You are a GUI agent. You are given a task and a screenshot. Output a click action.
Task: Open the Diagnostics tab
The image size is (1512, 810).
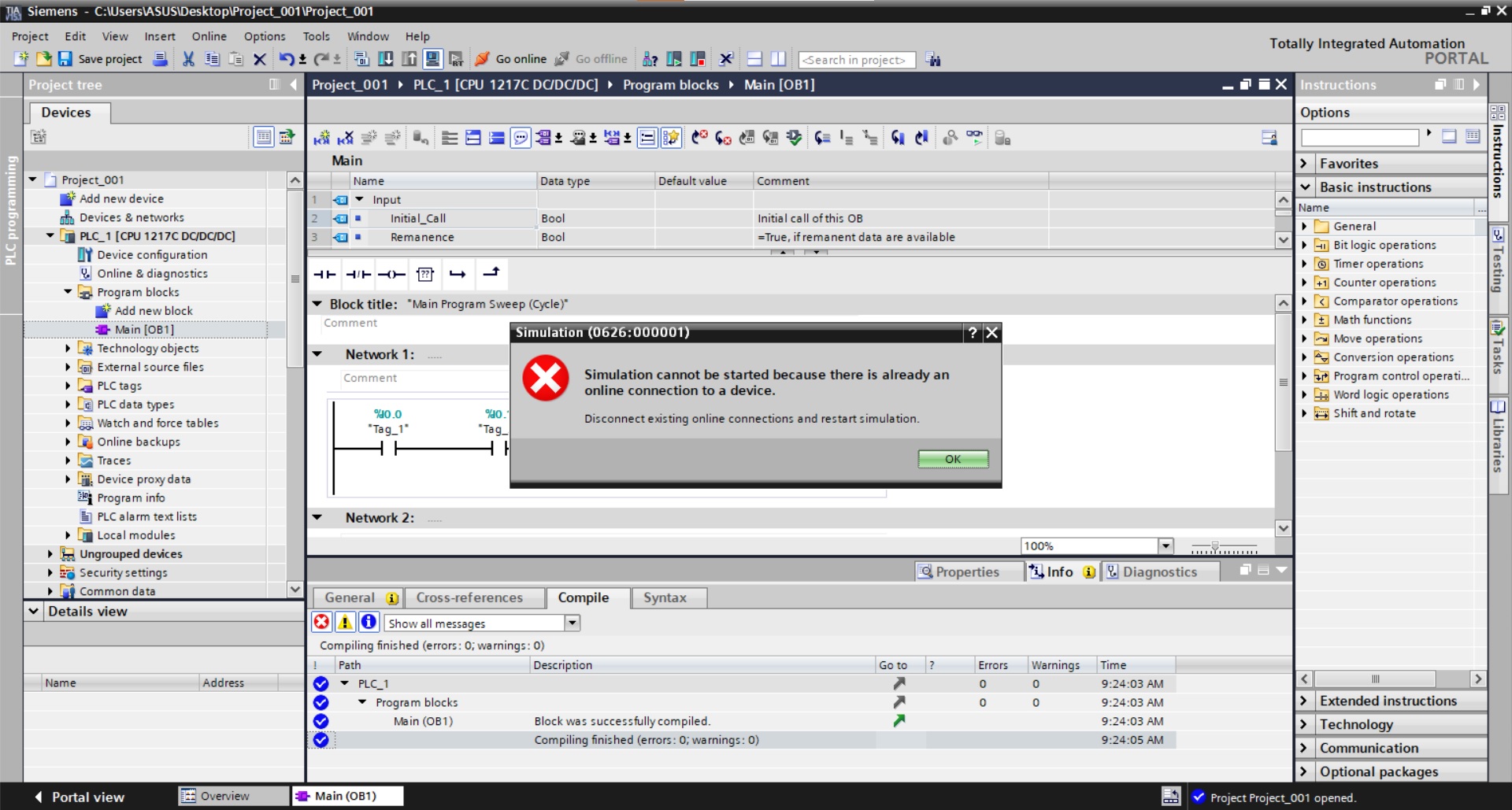(1159, 571)
